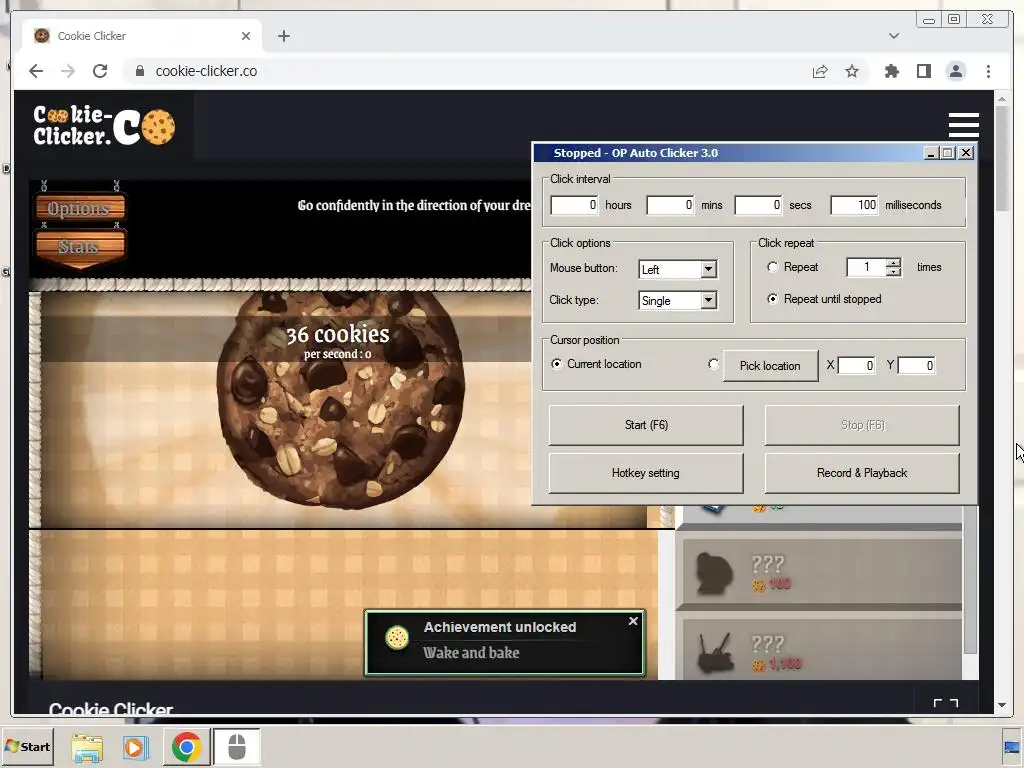Close the Cookie Clicker tab

[246, 36]
